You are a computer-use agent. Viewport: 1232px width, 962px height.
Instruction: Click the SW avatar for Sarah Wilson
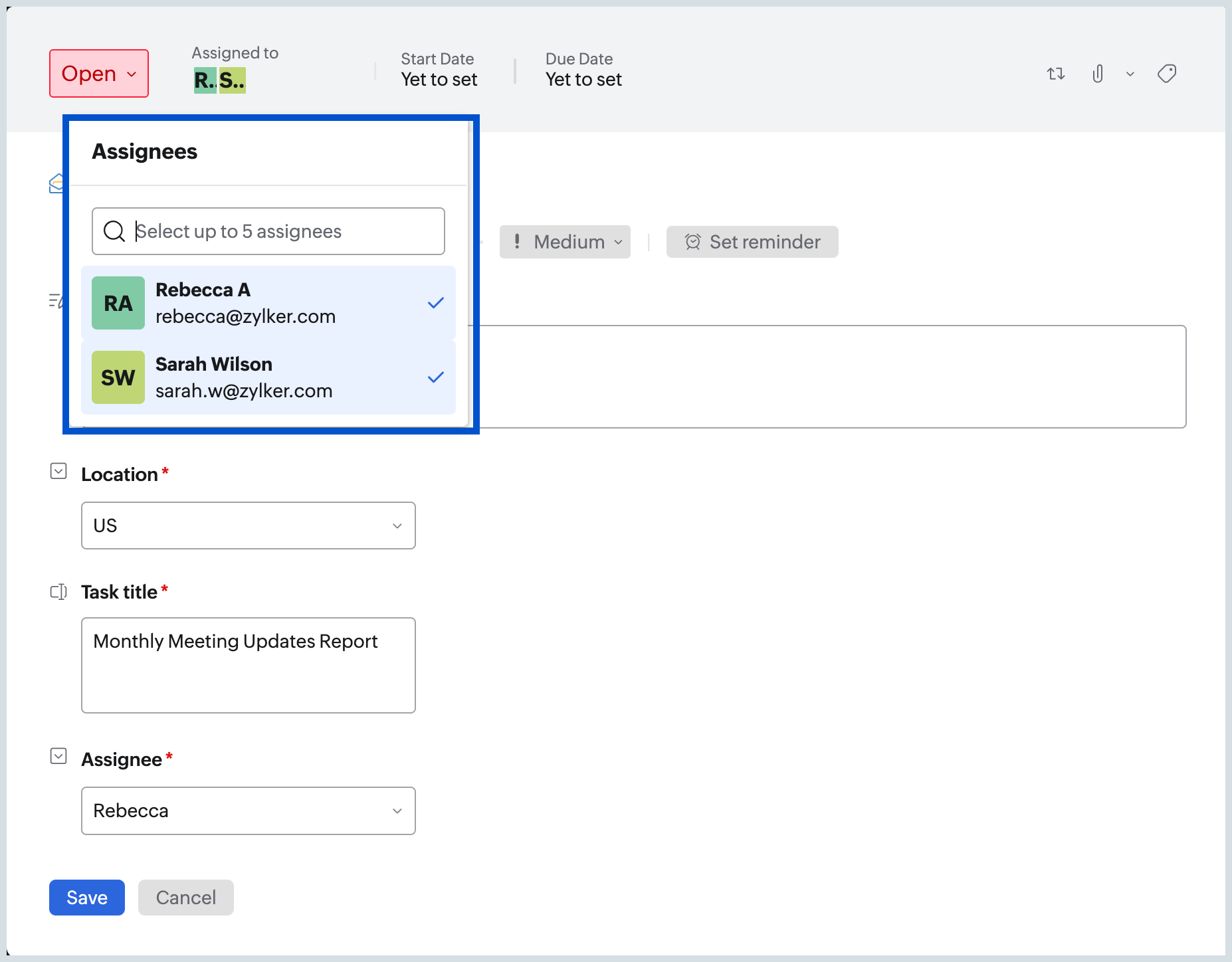[x=118, y=377]
